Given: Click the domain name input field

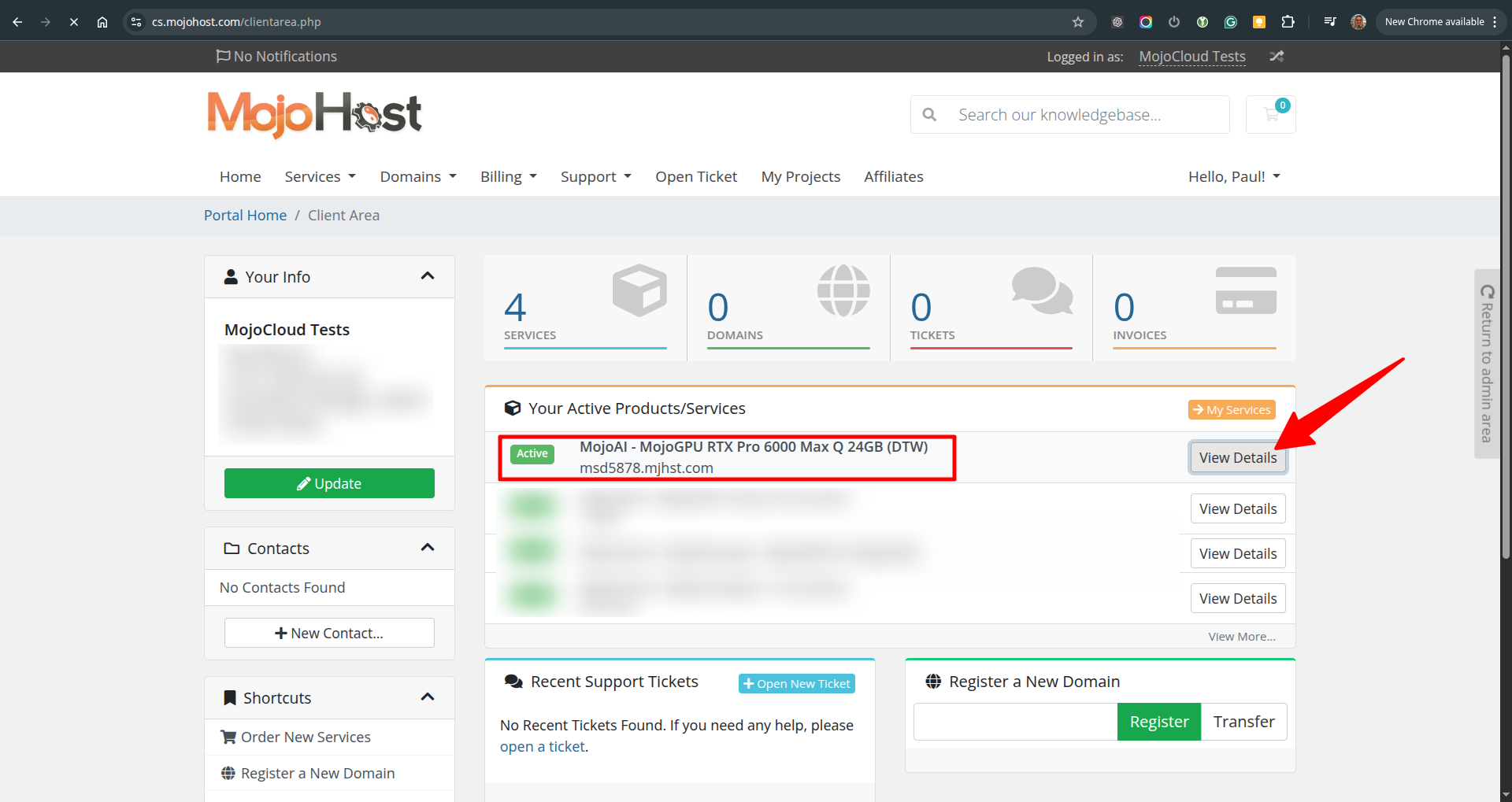Looking at the screenshot, I should (1015, 722).
